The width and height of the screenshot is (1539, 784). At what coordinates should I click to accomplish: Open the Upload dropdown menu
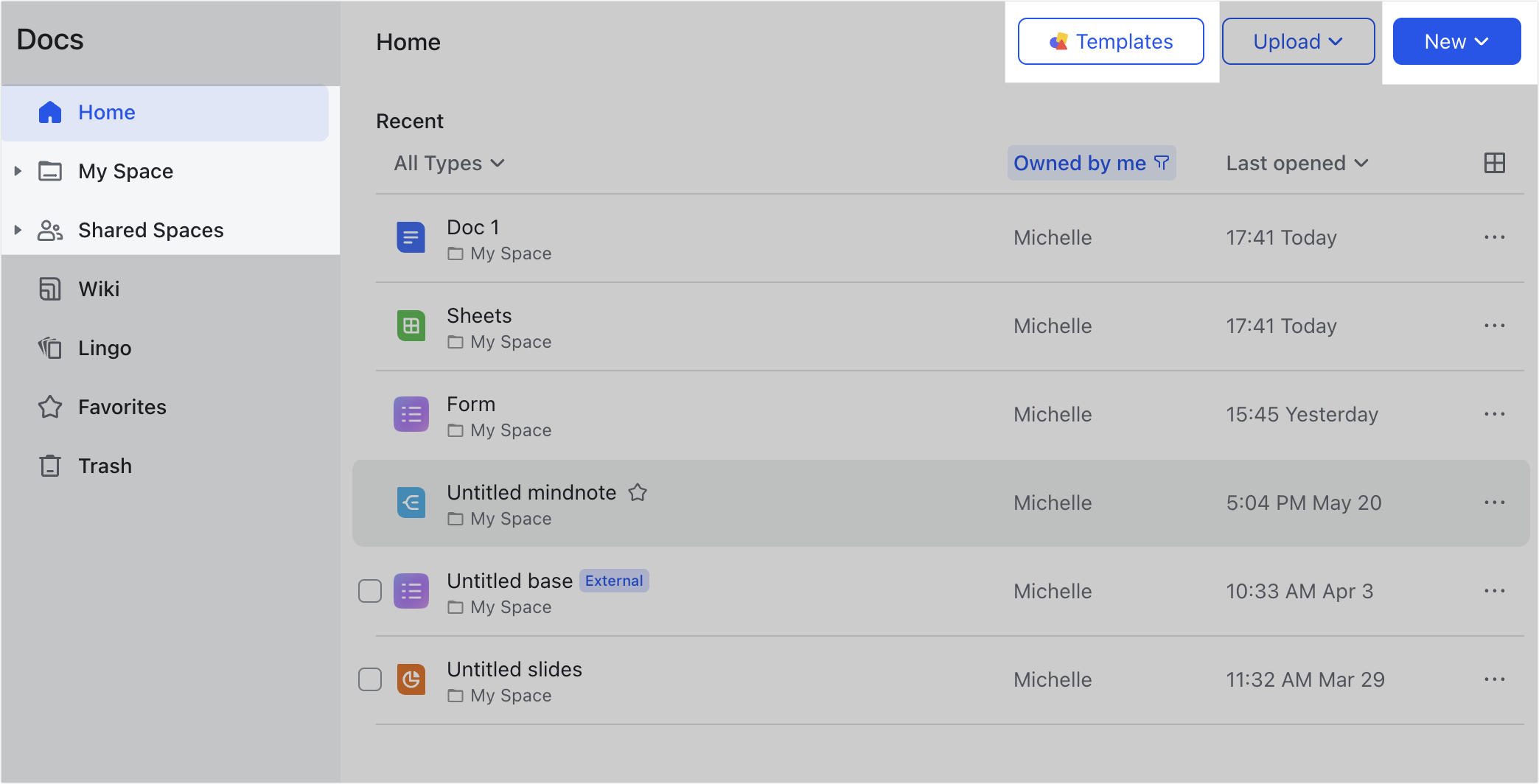(x=1297, y=41)
